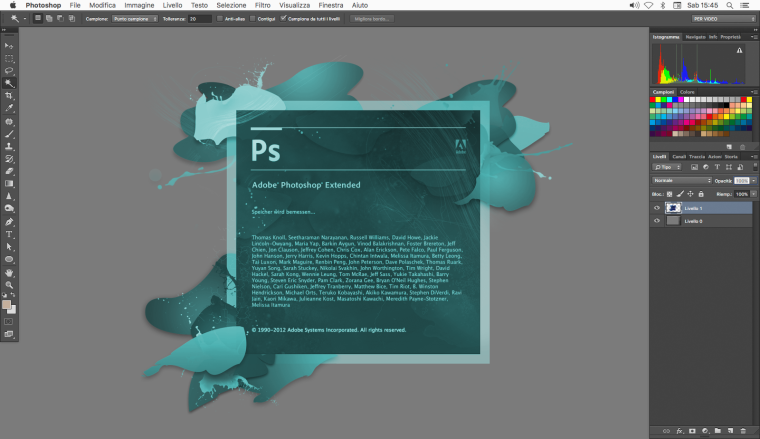Select the Path Selection tool
The width and height of the screenshot is (760, 439).
[x=9, y=247]
